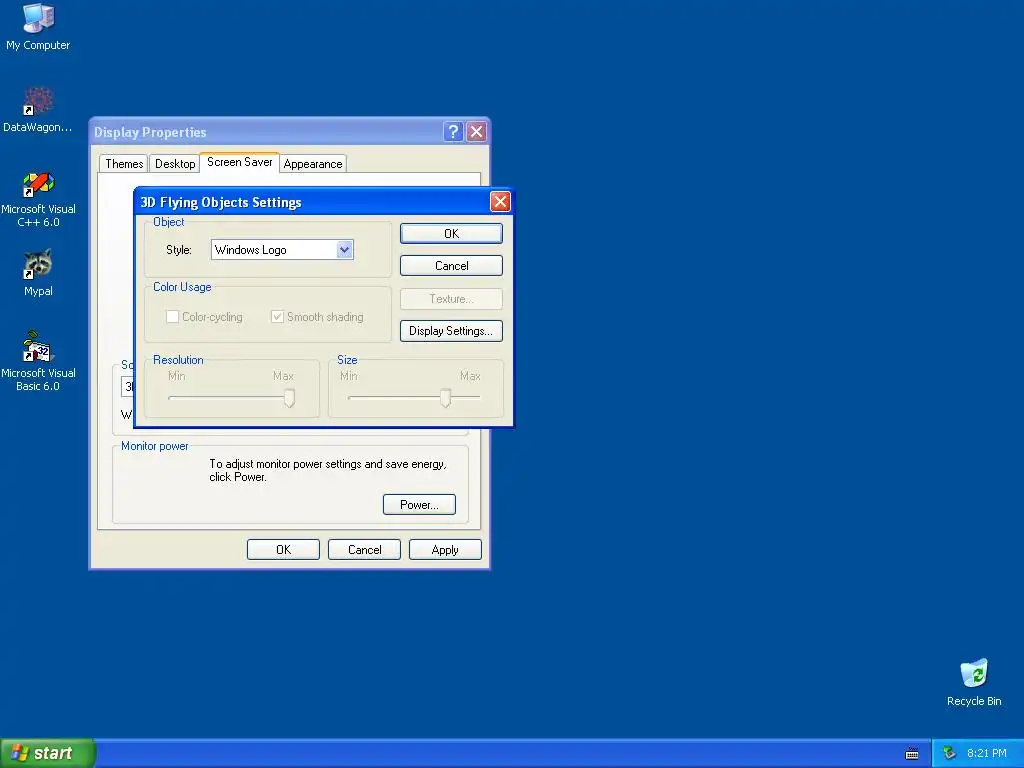The width and height of the screenshot is (1024, 768).
Task: Click the Resolution slider thumb
Action: (289, 398)
